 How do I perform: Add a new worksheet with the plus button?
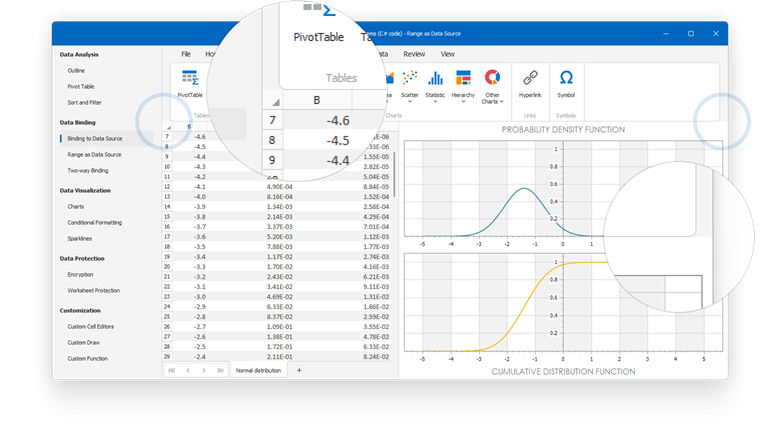tap(299, 370)
